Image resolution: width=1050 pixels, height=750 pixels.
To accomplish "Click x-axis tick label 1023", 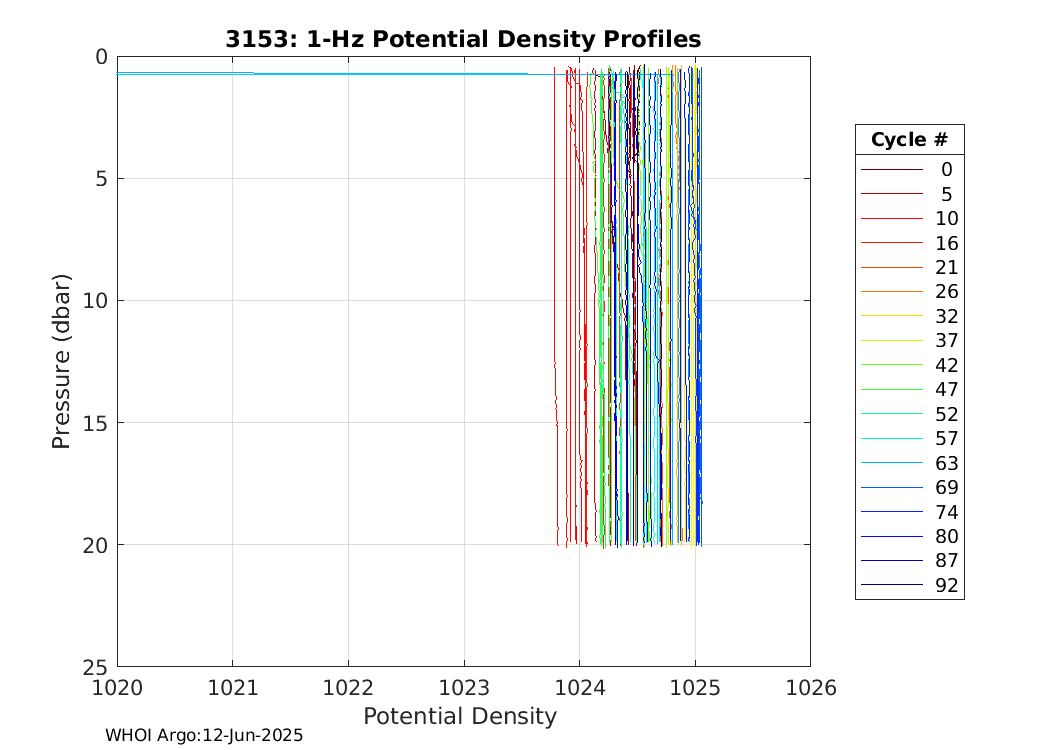I will click(464, 688).
